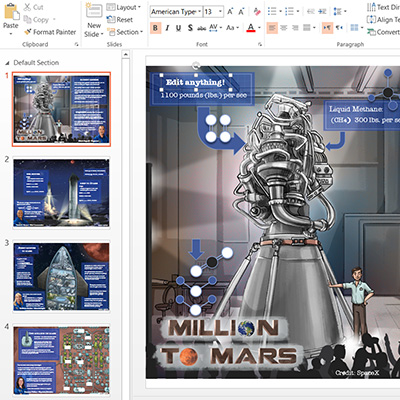Select slide 3 spaceship cutaway thumbnail
Screen dimensions: 400x400
pos(61,277)
